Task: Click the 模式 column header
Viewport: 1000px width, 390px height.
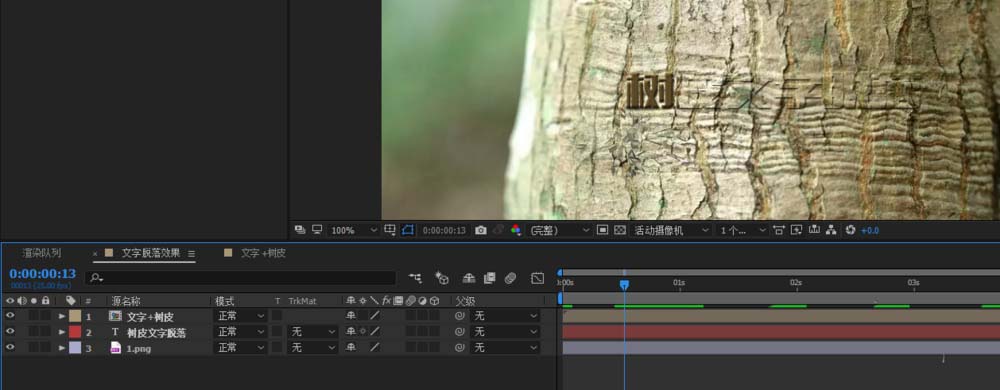Action: [x=225, y=301]
